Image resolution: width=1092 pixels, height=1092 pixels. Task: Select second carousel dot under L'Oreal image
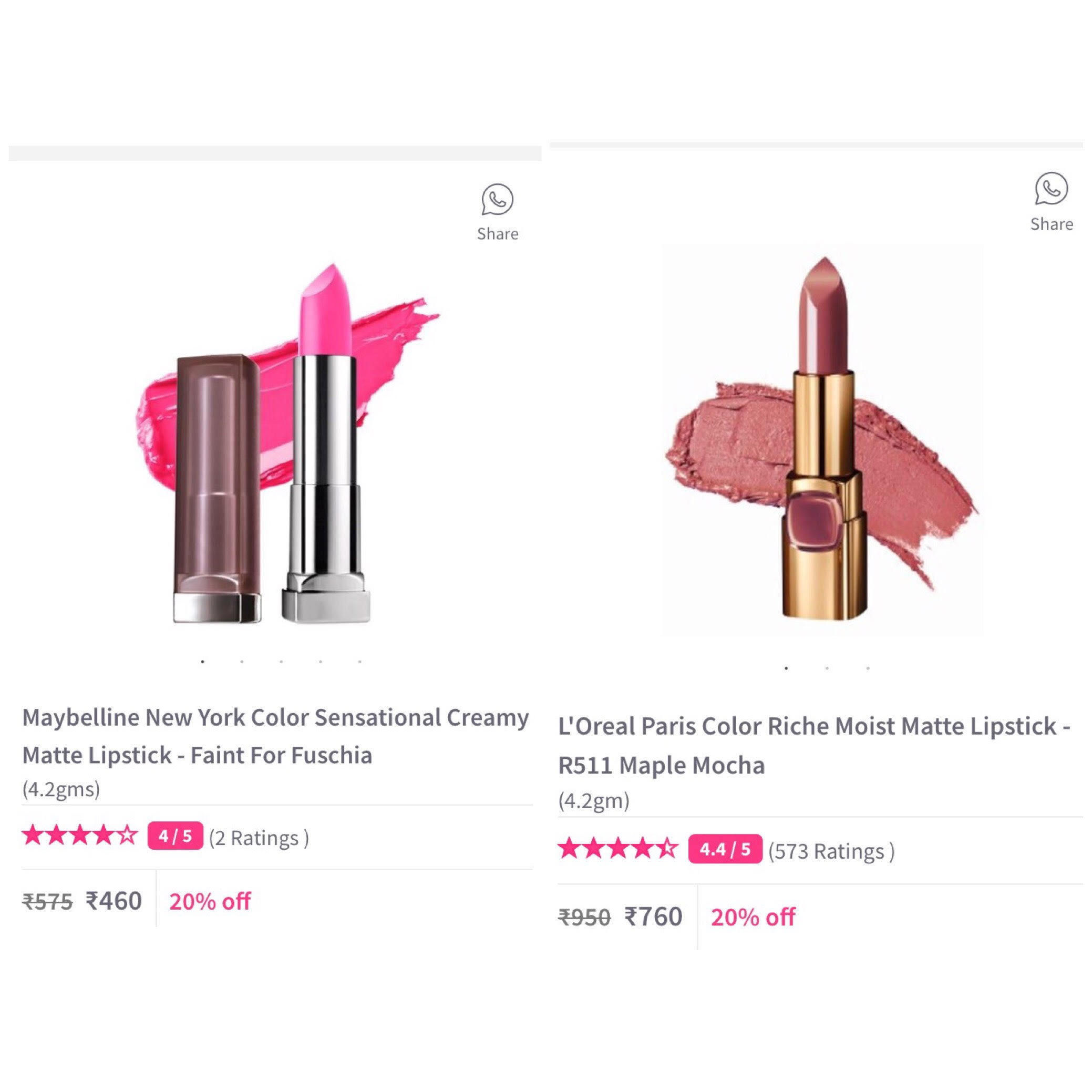tap(827, 668)
